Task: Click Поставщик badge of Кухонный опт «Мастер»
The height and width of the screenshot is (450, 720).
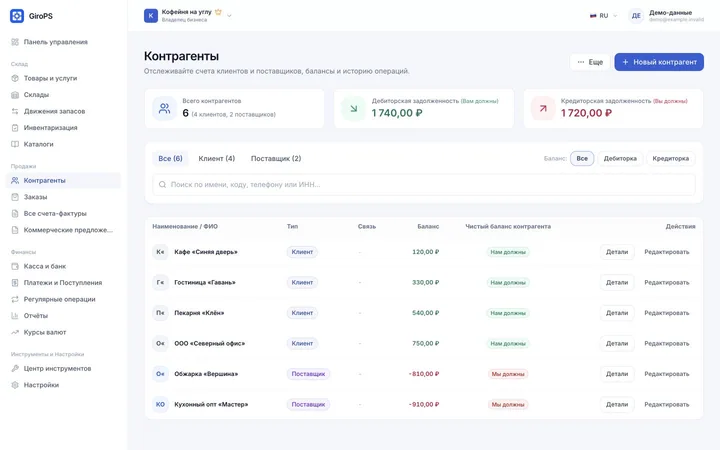Action: tap(308, 405)
